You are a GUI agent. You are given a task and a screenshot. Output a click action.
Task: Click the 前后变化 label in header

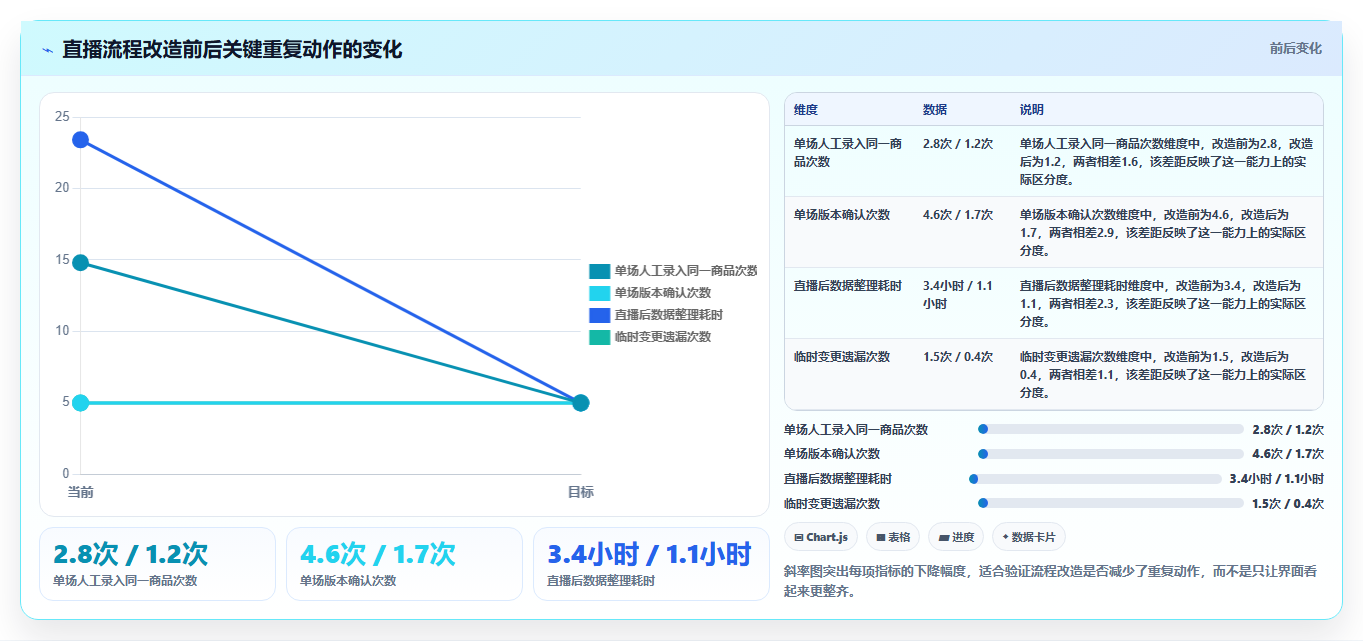click(x=1296, y=48)
